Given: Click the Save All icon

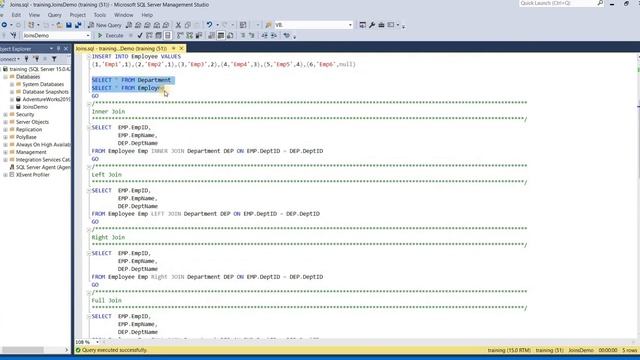Looking at the screenshot, I should point(78,25).
